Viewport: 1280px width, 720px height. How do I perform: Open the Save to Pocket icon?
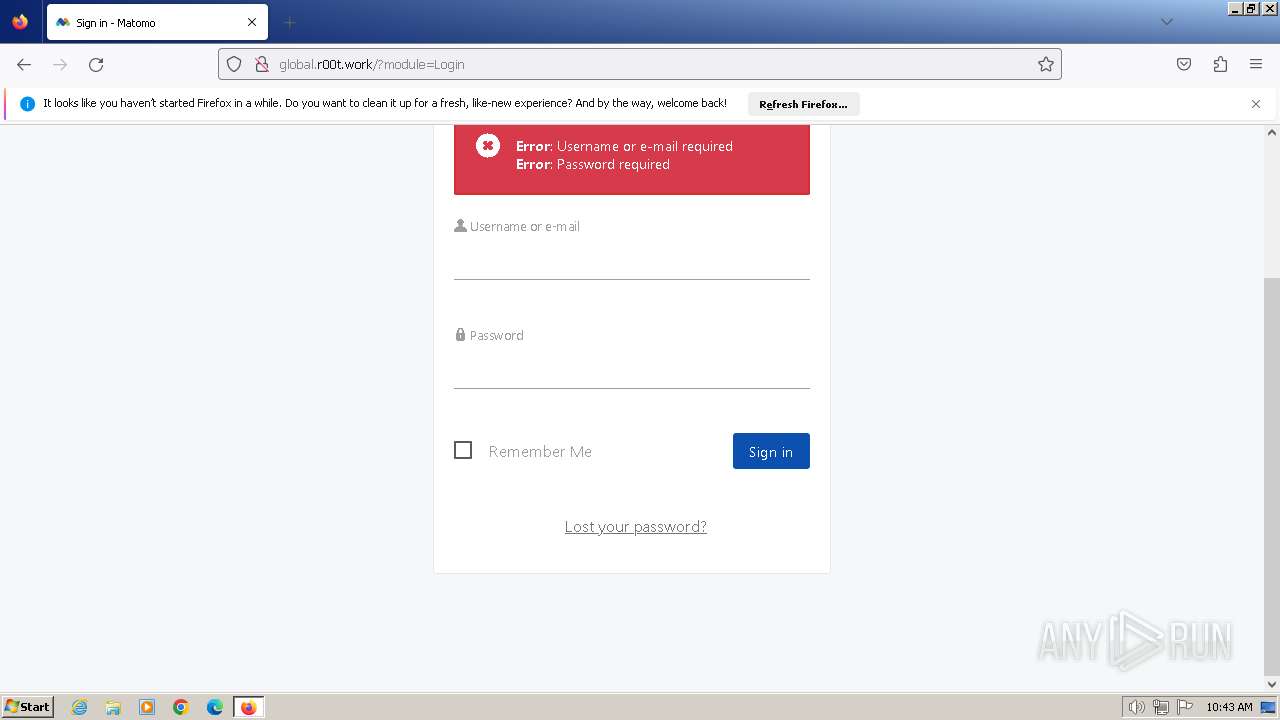(1184, 64)
